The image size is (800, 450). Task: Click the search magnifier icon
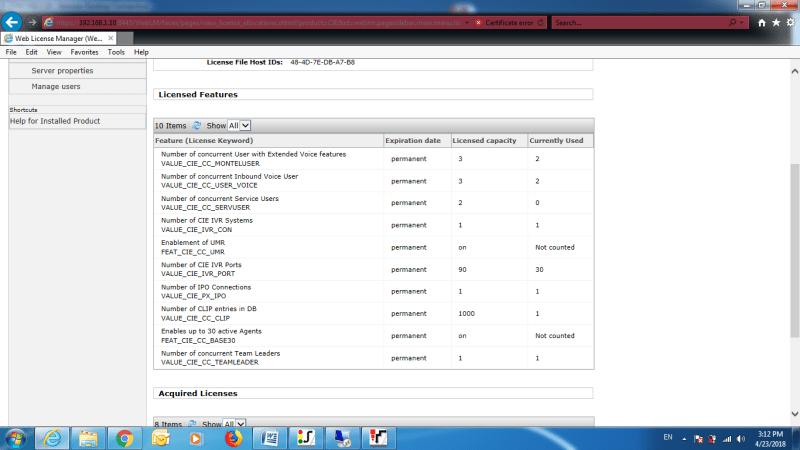pos(732,22)
